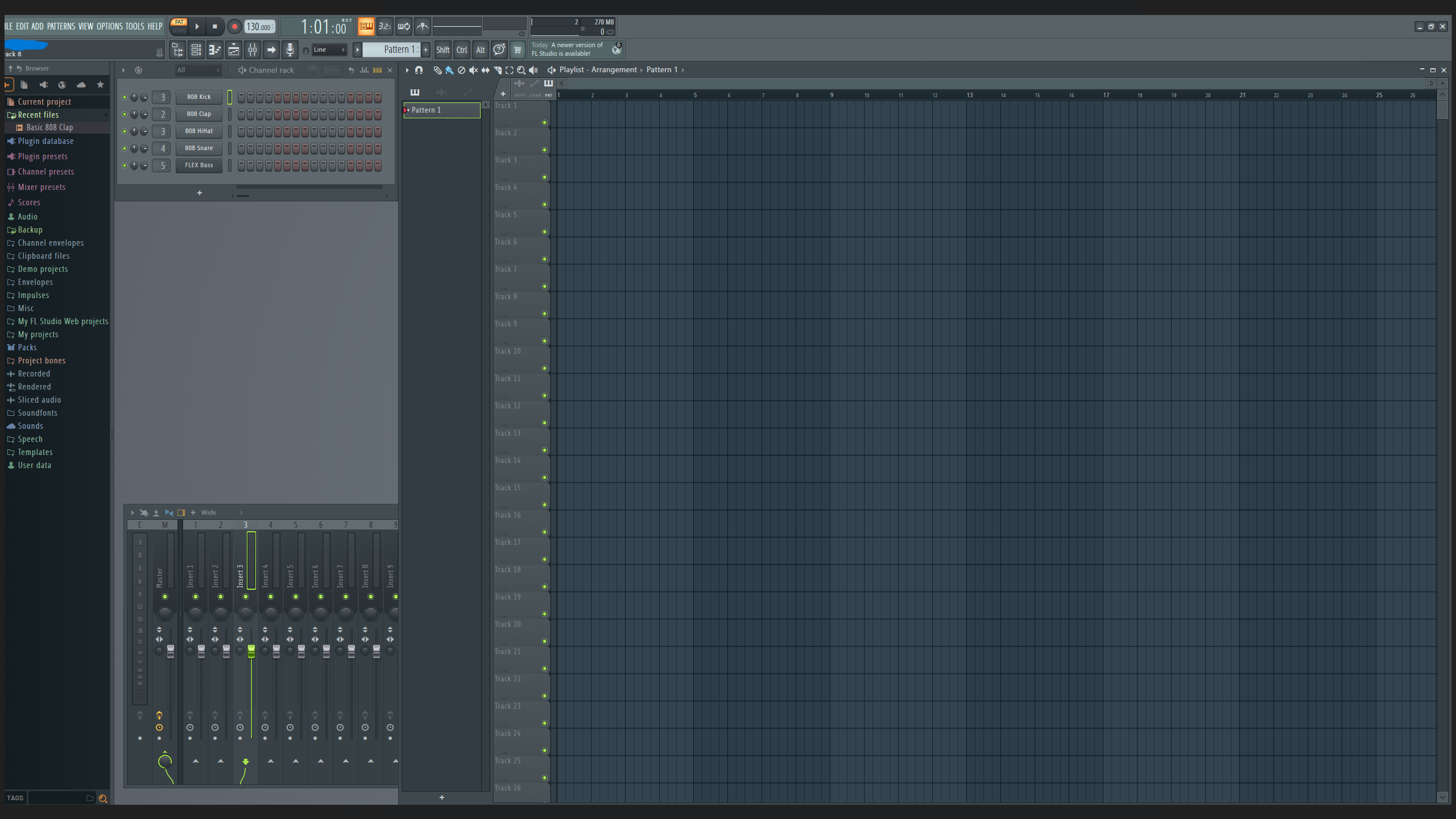
Task: Open the Line snap dropdown
Action: [x=329, y=50]
